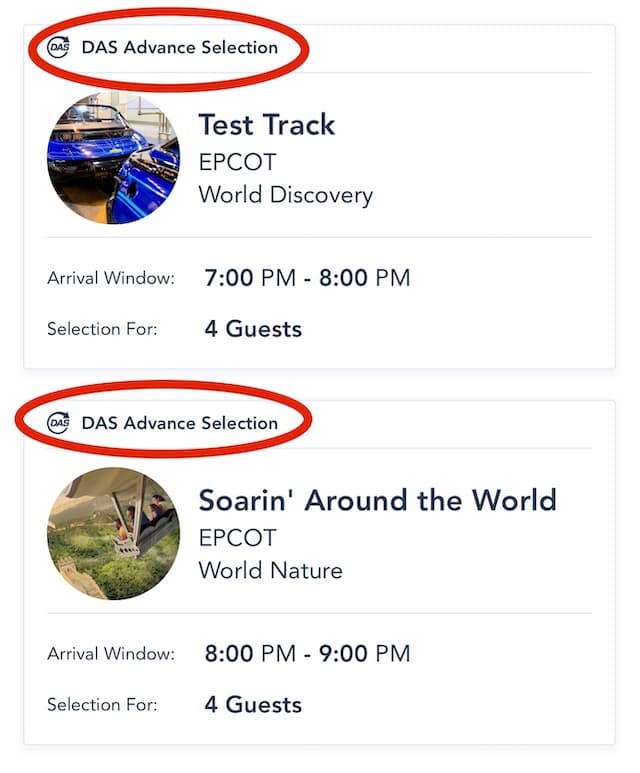This screenshot has height=773, width=640.
Task: Select the Test Track title
Action: click(267, 124)
